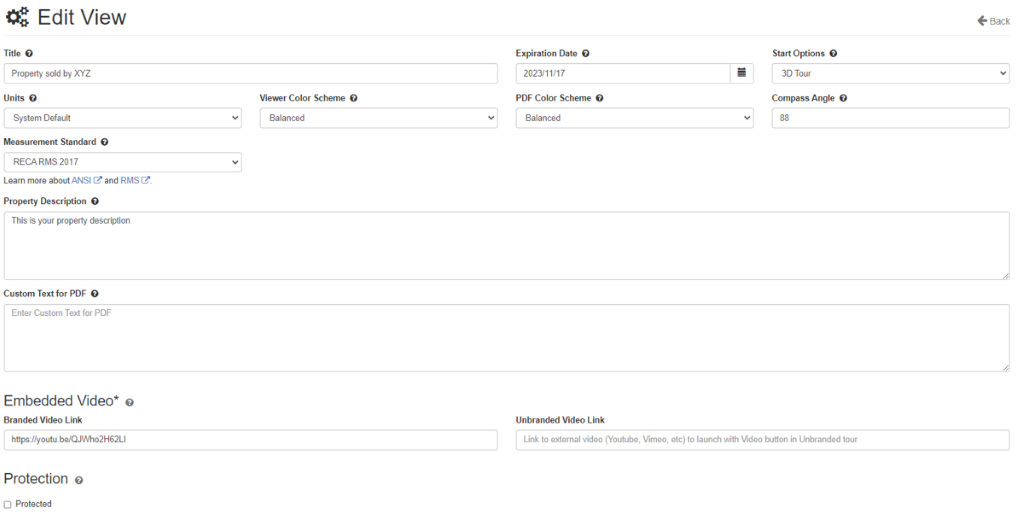Click the help icon next to Protection
This screenshot has width=1024, height=515.
[x=79, y=481]
